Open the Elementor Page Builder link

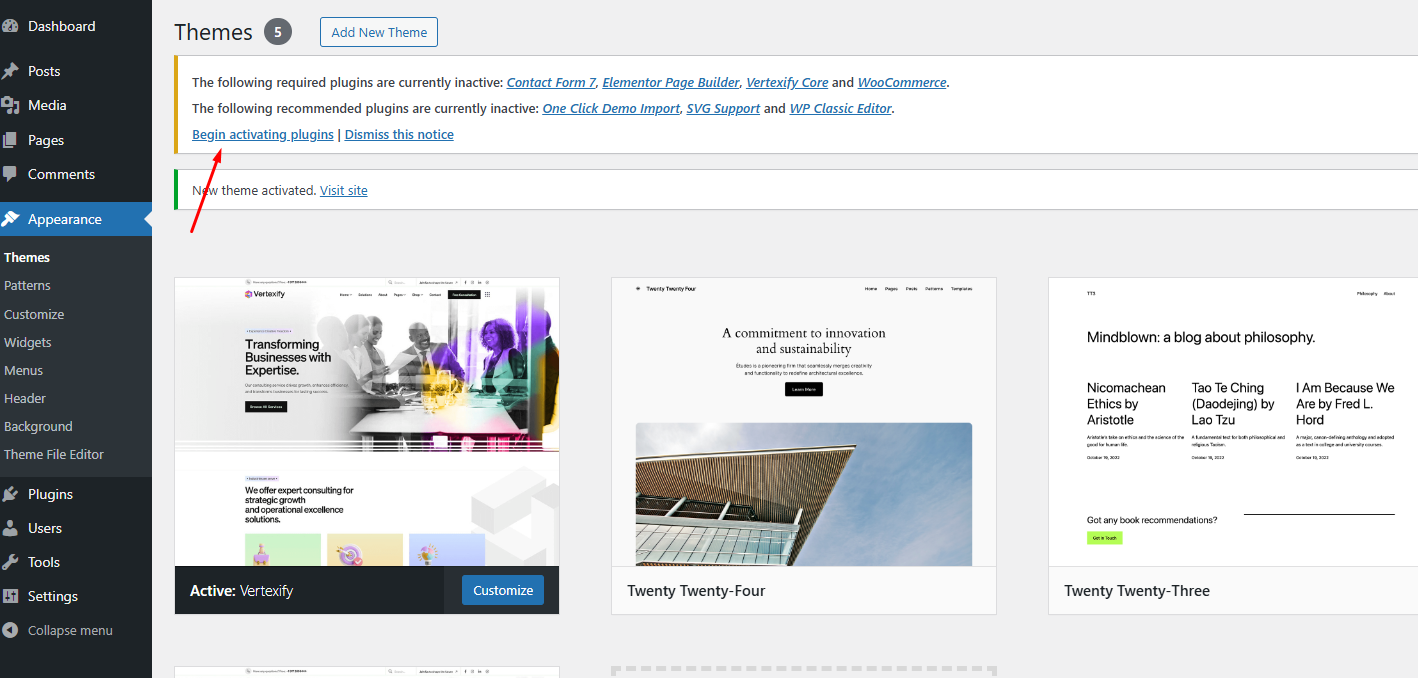tap(671, 83)
